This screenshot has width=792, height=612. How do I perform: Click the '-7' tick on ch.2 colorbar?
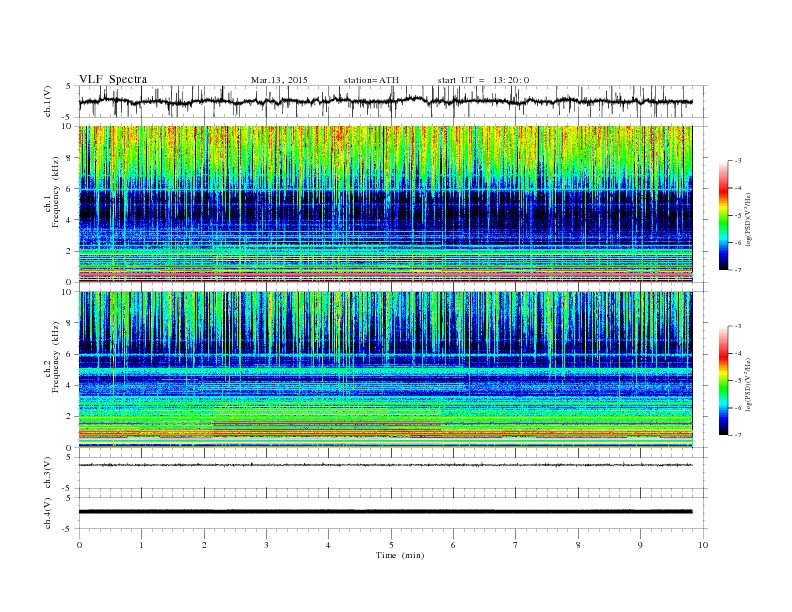point(738,435)
